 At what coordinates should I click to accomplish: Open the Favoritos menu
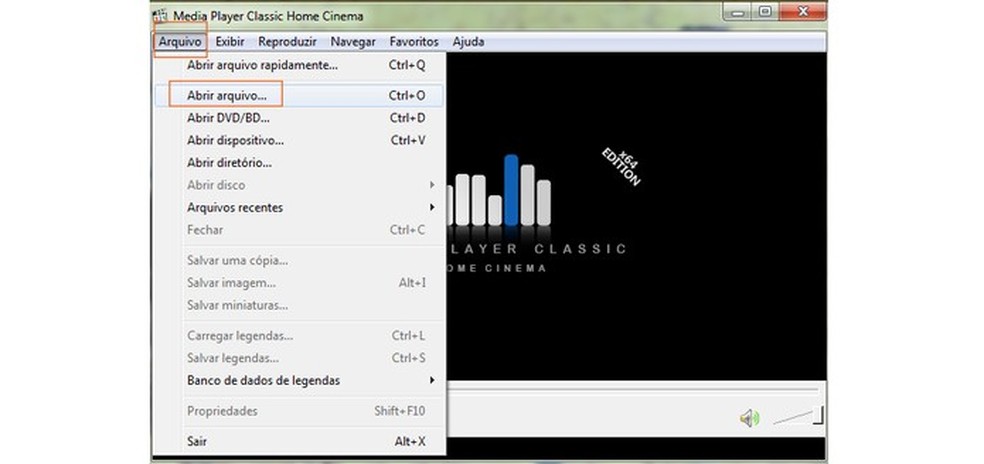tap(414, 42)
